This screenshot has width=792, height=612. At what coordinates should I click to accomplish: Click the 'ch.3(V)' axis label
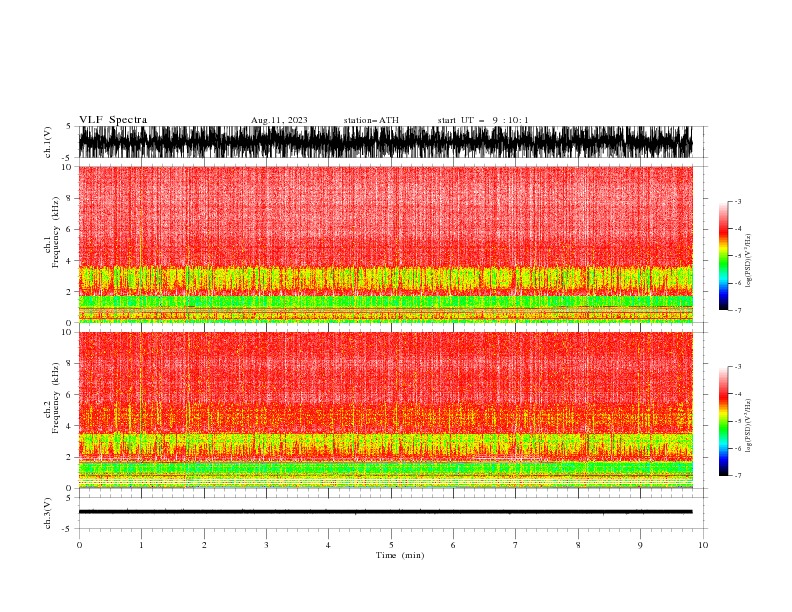[x=48, y=513]
